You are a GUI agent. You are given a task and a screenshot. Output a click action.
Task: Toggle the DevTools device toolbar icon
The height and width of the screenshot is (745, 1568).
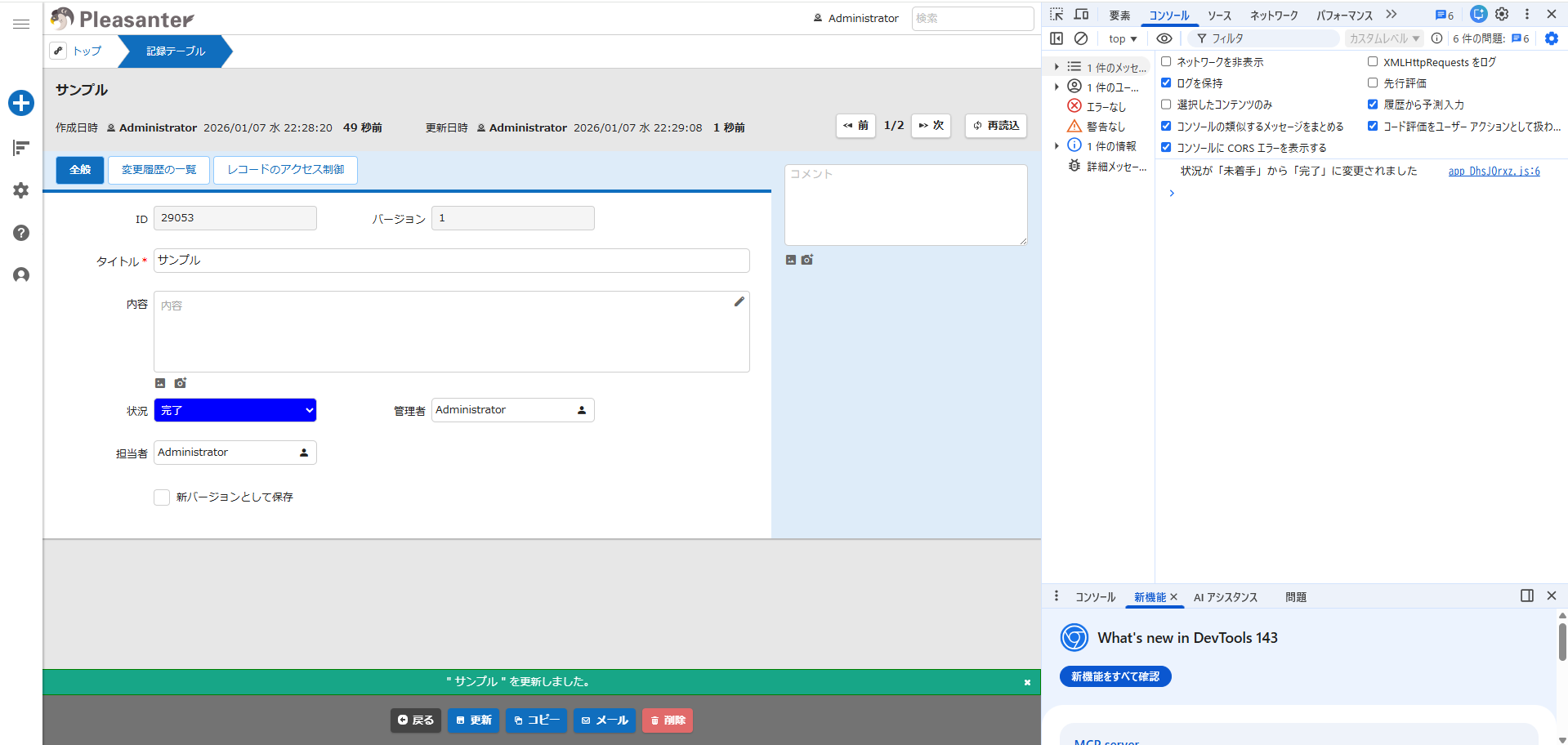1081,15
